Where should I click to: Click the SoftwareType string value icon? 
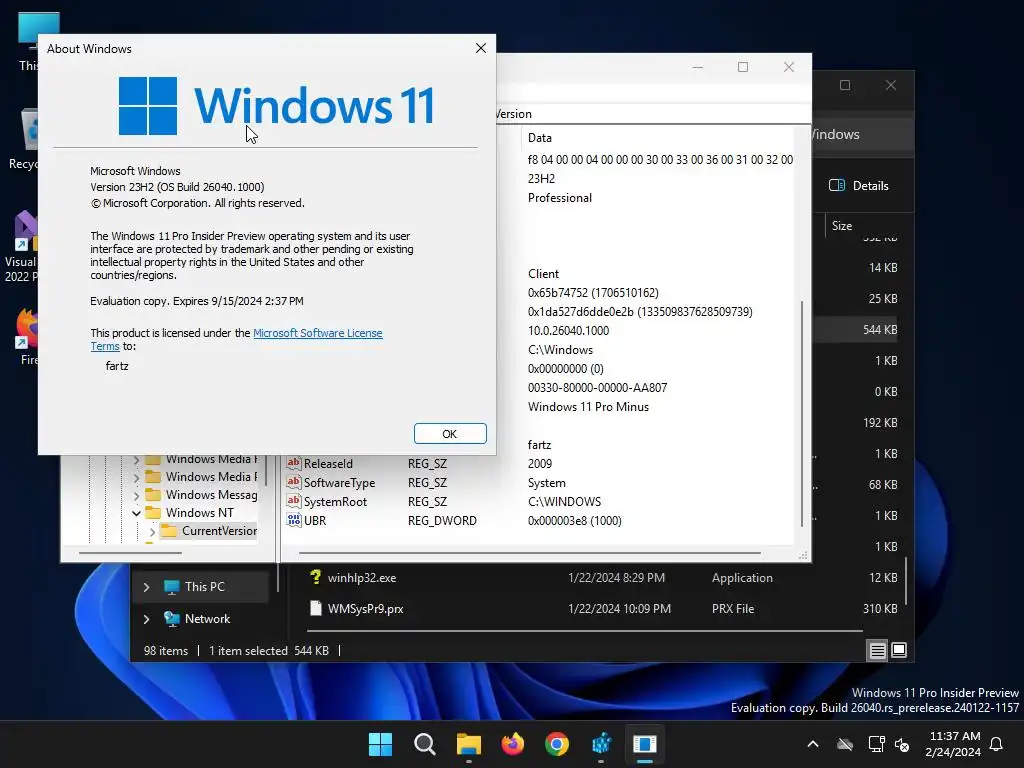(x=294, y=482)
